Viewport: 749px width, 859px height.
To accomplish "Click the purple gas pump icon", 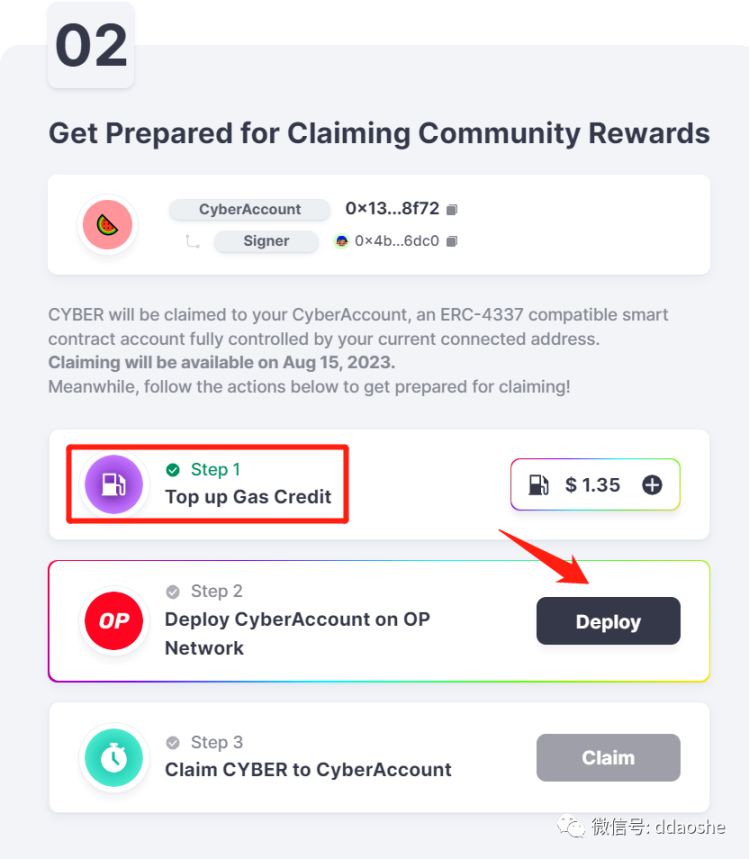I will [113, 485].
